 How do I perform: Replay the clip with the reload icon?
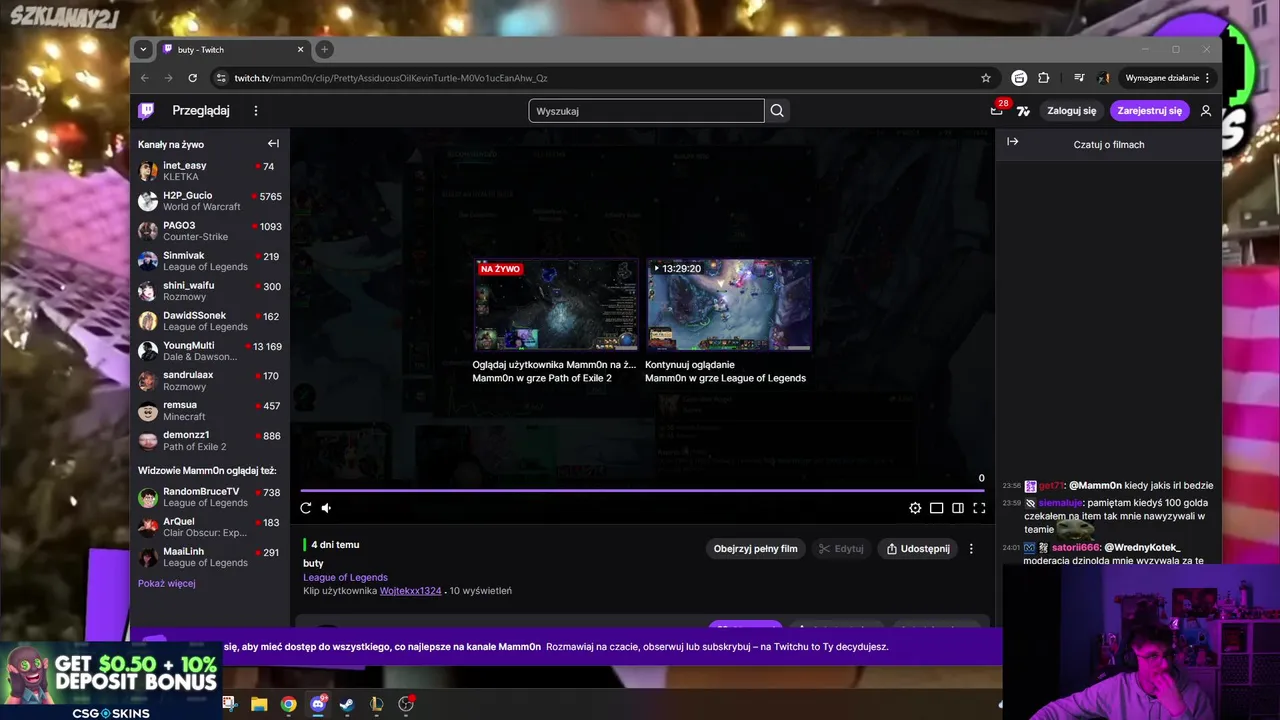tap(306, 508)
